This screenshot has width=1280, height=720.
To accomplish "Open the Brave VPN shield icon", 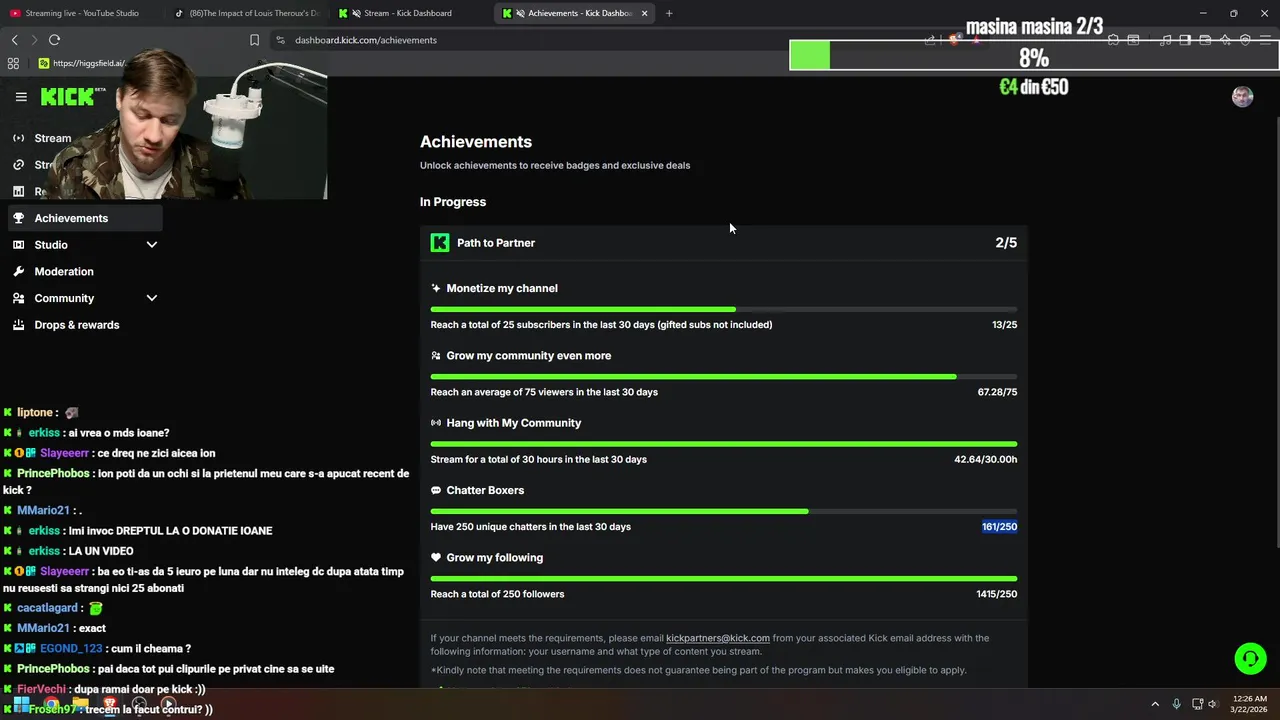I will pyautogui.click(x=1245, y=40).
